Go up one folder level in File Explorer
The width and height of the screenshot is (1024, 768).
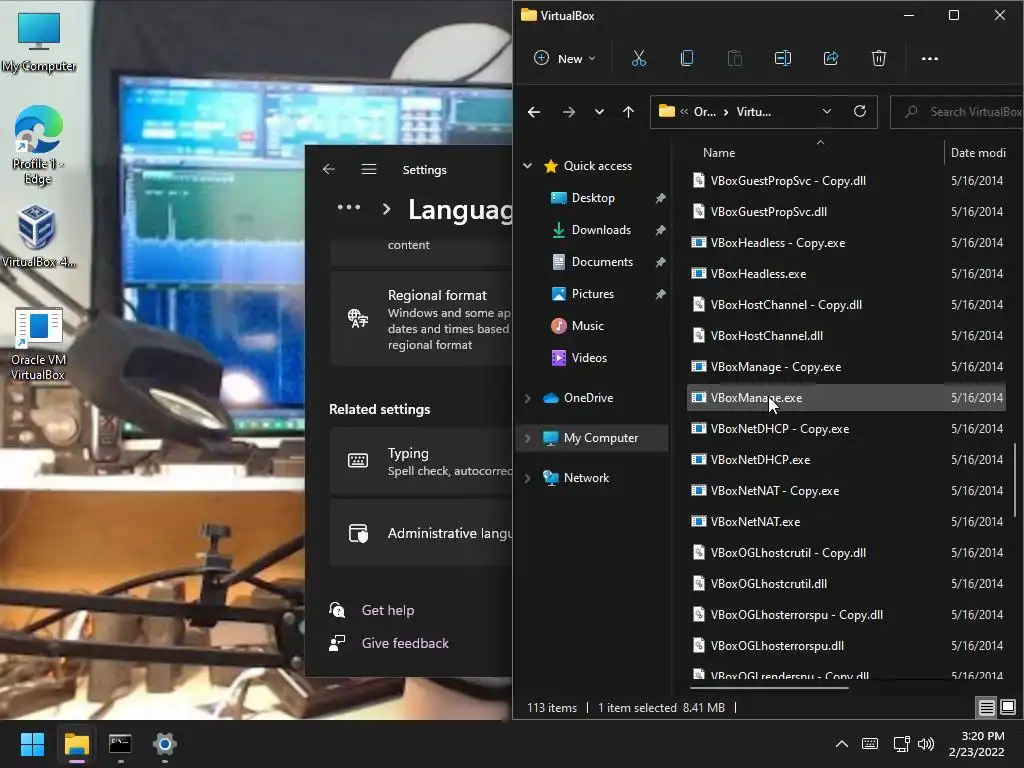(x=628, y=112)
